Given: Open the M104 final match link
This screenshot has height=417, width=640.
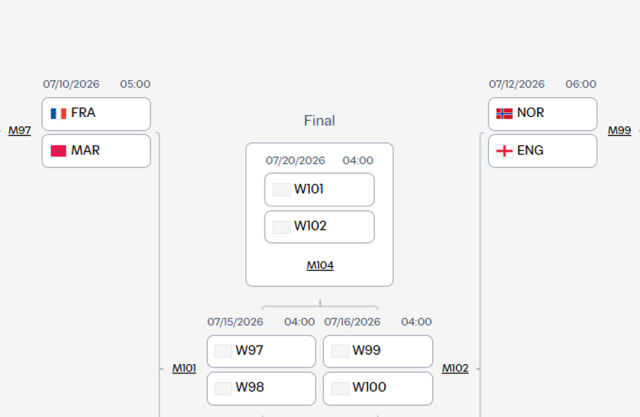Looking at the screenshot, I should pyautogui.click(x=320, y=266).
